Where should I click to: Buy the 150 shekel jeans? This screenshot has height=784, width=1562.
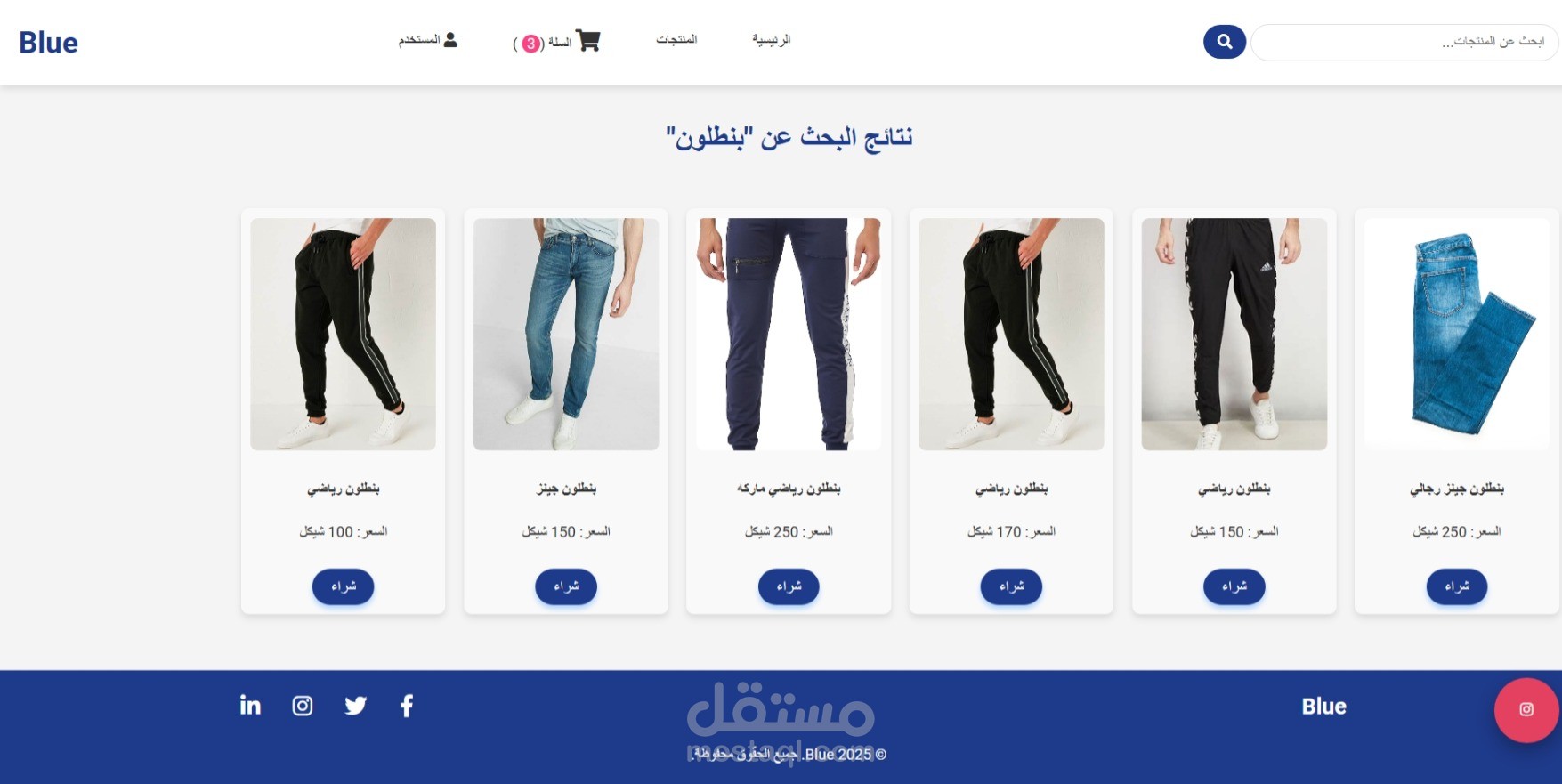(566, 586)
